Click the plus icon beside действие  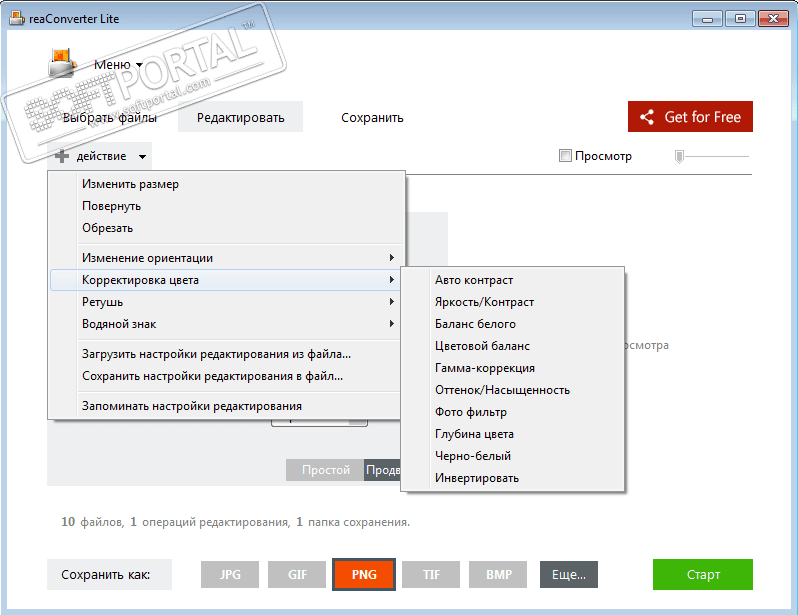62,156
